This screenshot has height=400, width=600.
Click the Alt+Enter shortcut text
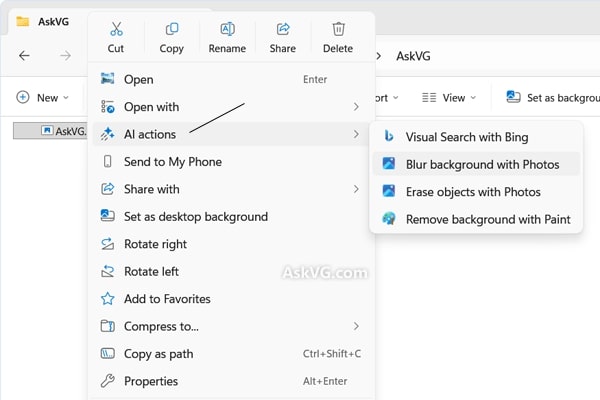pyautogui.click(x=325, y=381)
